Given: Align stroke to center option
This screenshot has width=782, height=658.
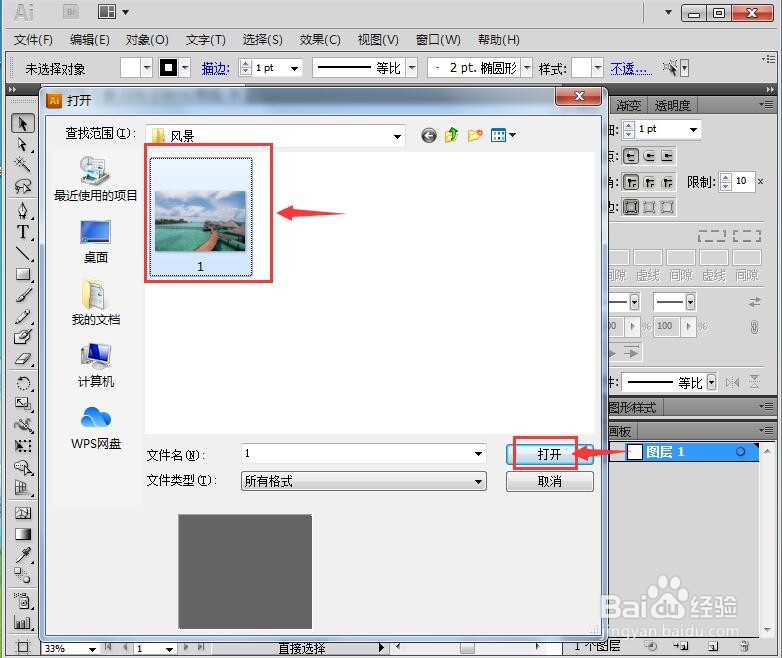Looking at the screenshot, I should pos(631,207).
